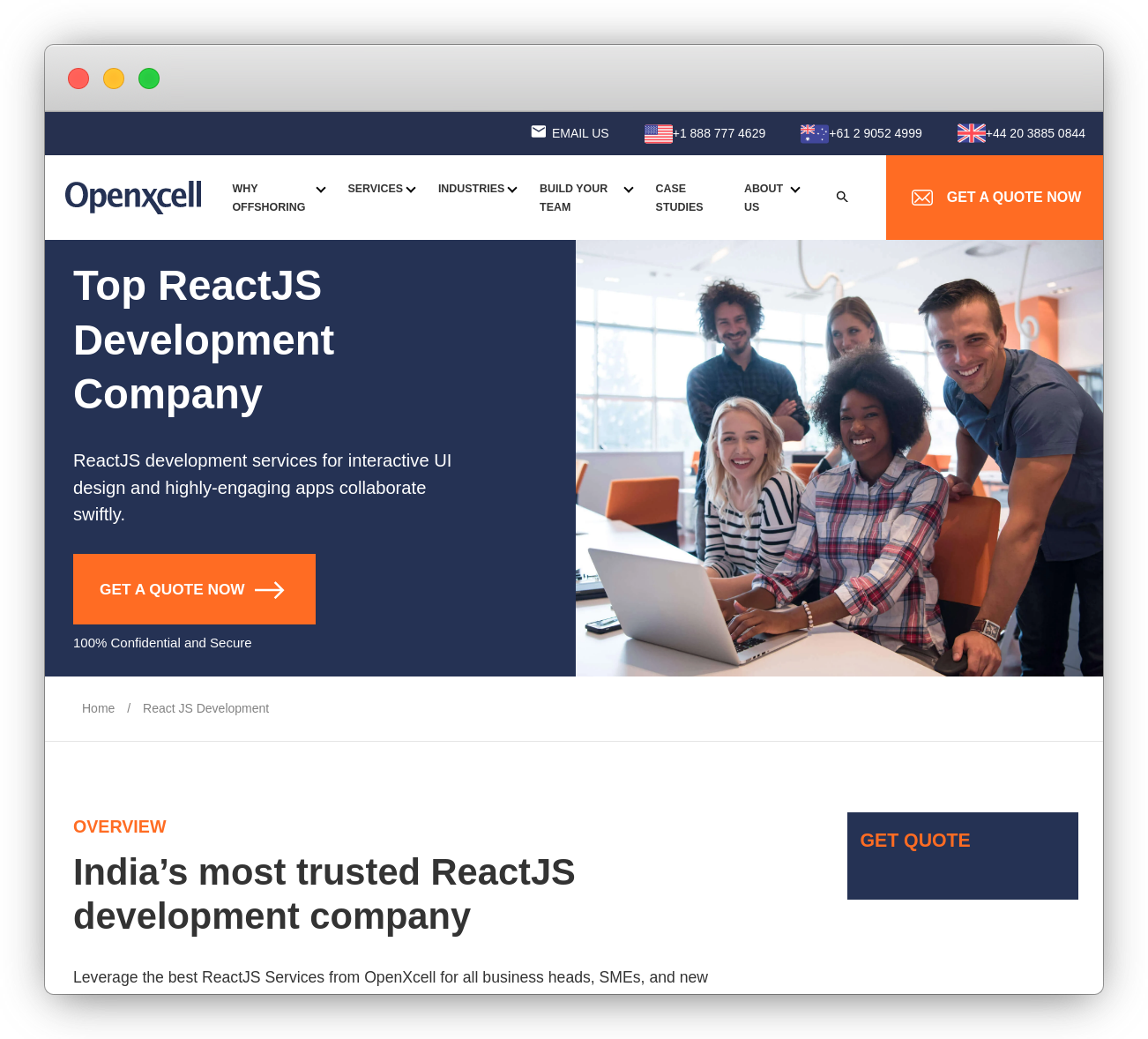Image resolution: width=1148 pixels, height=1039 pixels.
Task: Click the OVERVIEW heading text
Action: [119, 826]
